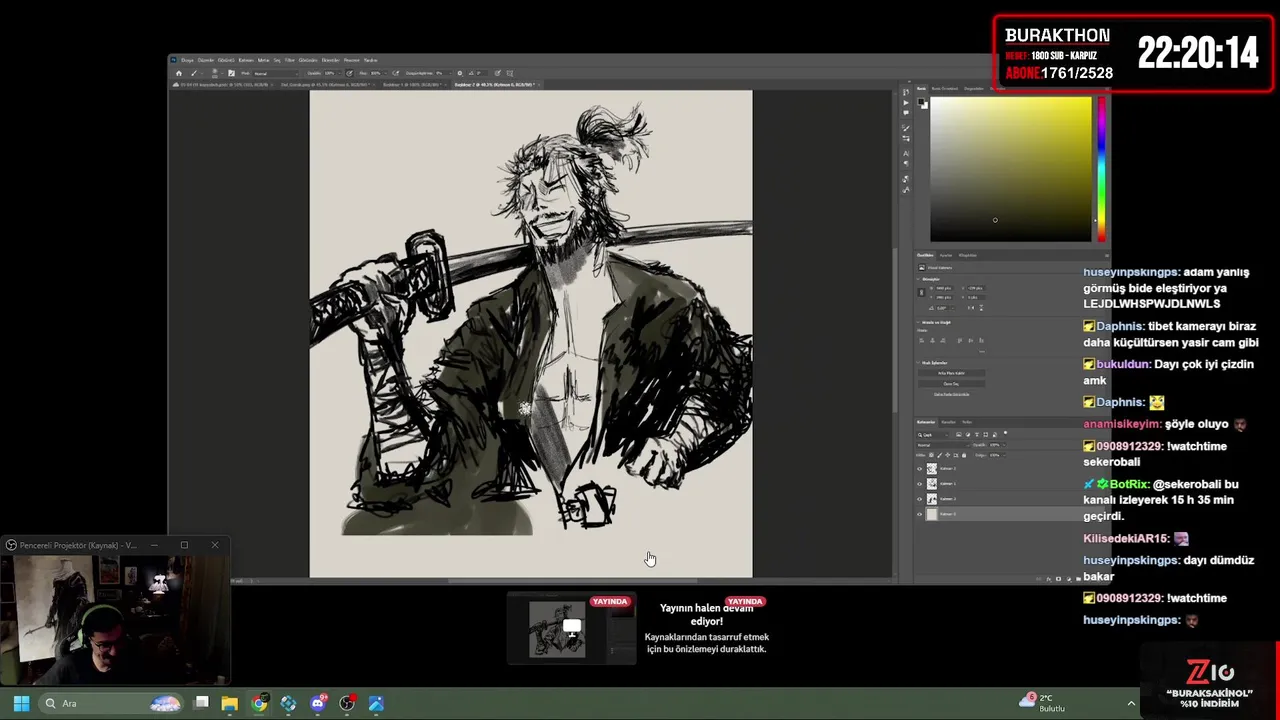
Task: Switch to the Kitaplıklar tab
Action: coord(968,255)
